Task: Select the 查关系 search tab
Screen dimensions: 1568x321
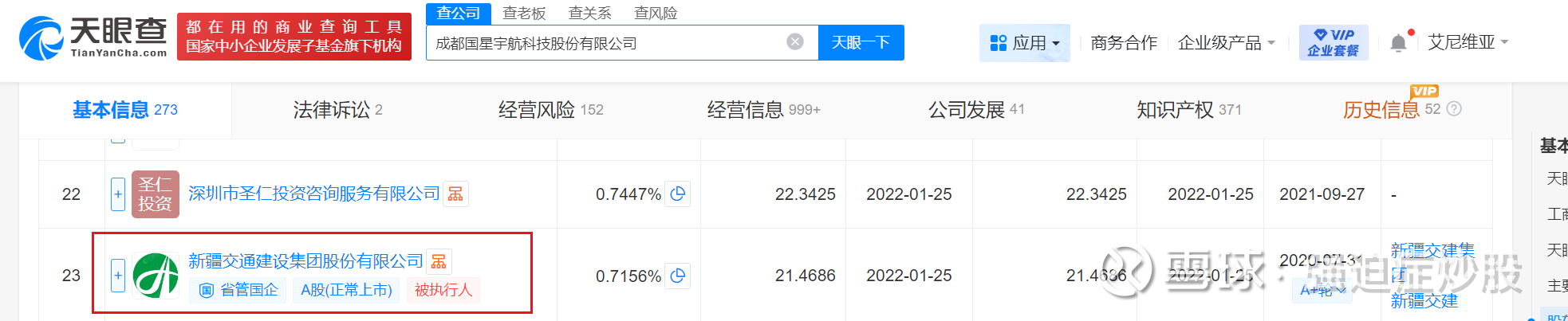Action: click(x=589, y=14)
